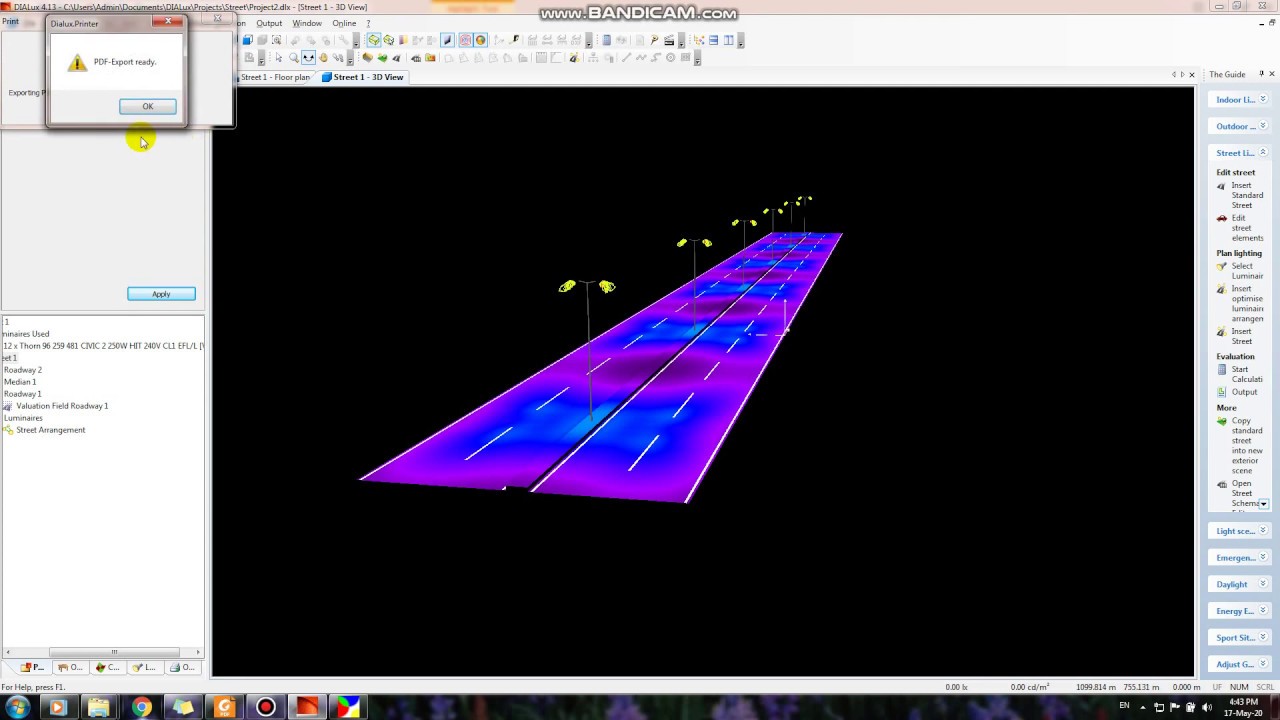Open the Output bottom tab with printer icon
Image resolution: width=1280 pixels, height=720 pixels.
182,667
